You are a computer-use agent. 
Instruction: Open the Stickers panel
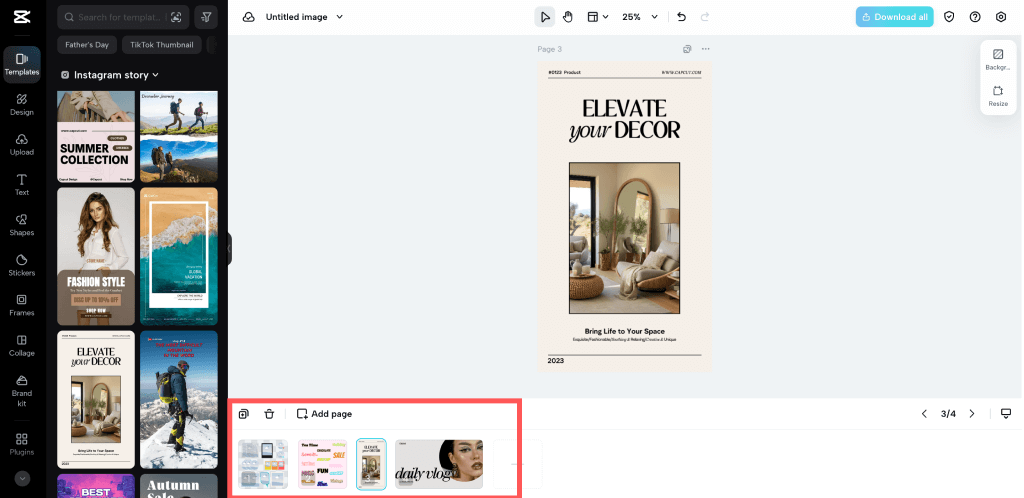(x=22, y=265)
